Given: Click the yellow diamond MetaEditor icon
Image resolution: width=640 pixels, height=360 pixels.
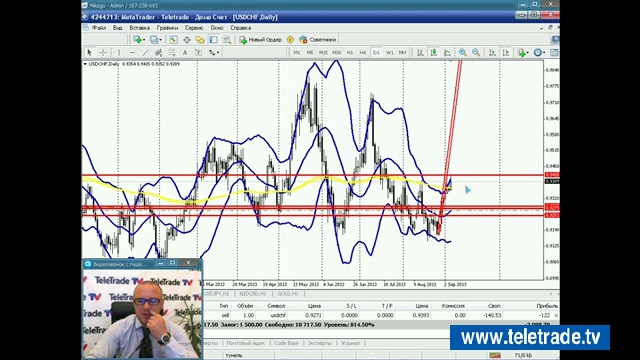Looking at the screenshot, I should pos(290,40).
